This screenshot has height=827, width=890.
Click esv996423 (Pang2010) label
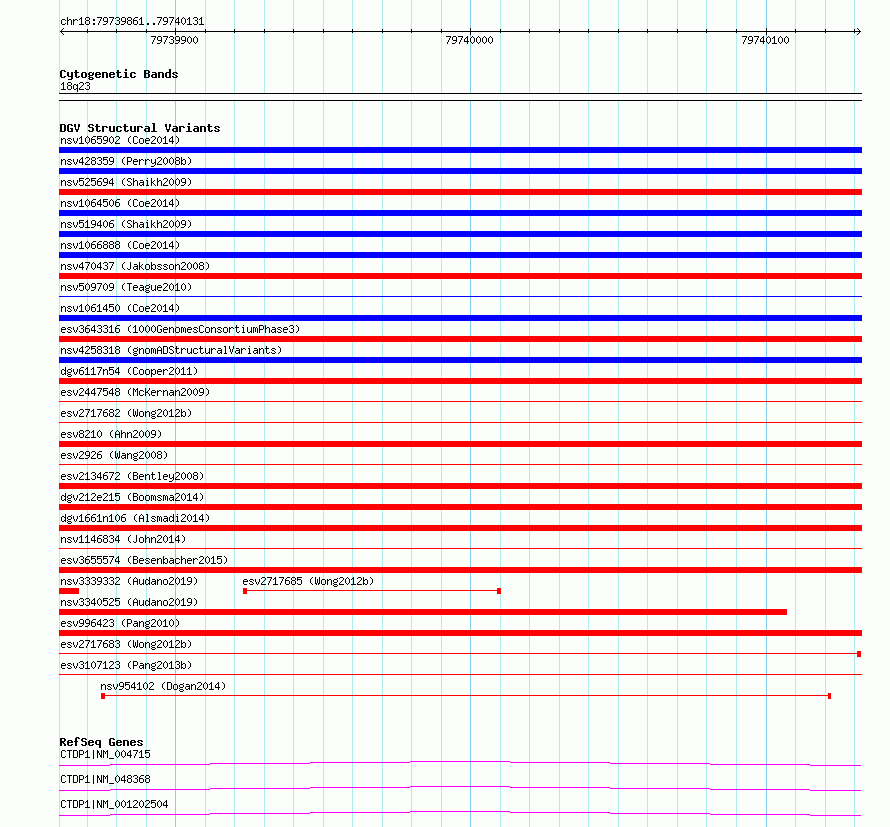pyautogui.click(x=120, y=623)
